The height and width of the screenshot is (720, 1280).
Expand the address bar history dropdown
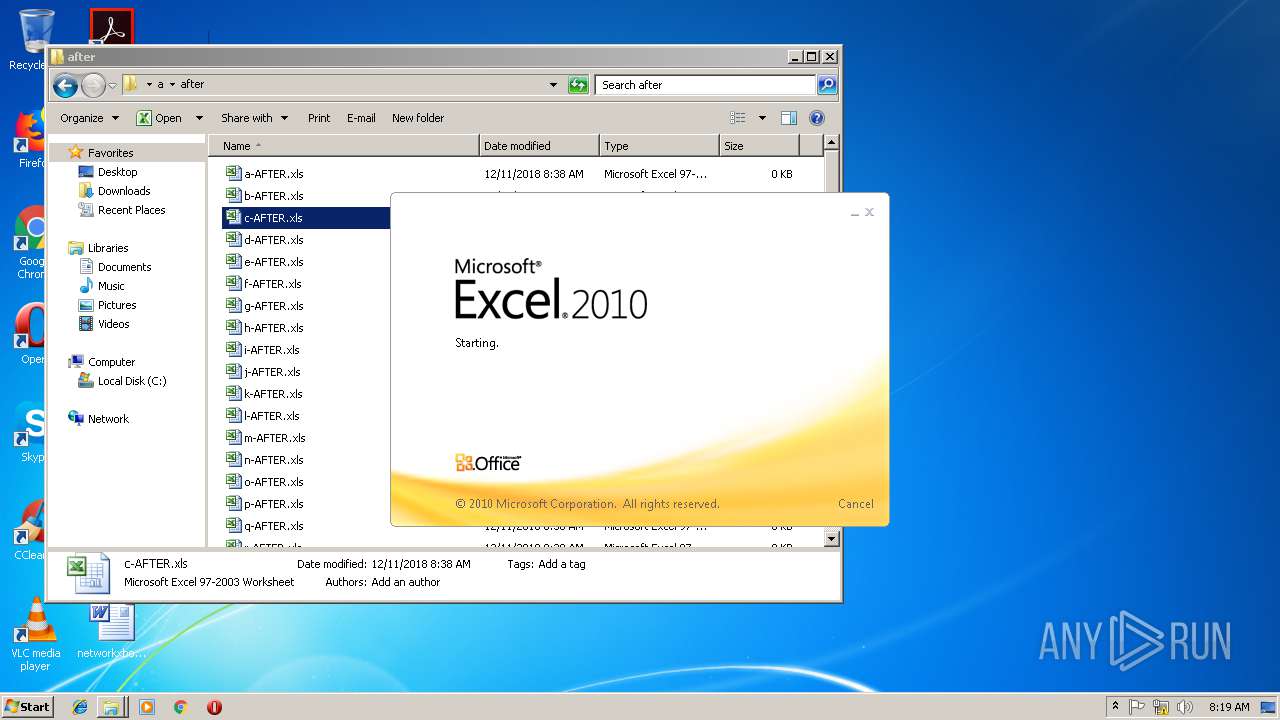[x=554, y=85]
